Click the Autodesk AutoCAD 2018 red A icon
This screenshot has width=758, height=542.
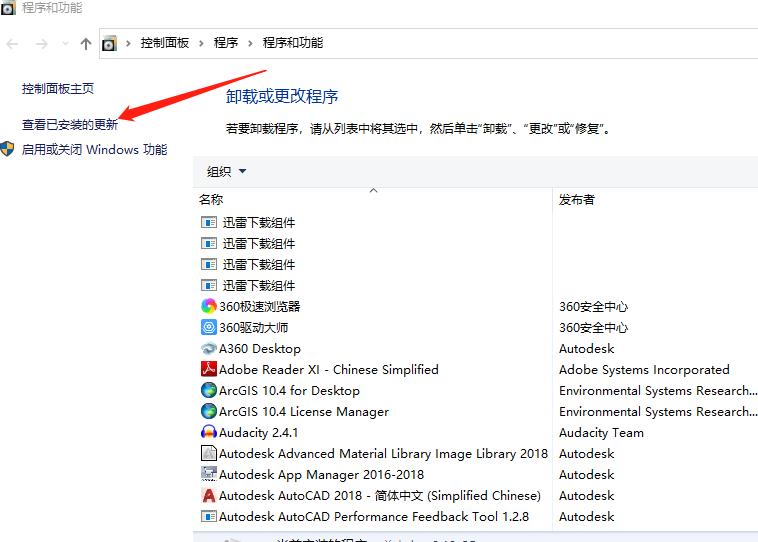208,495
